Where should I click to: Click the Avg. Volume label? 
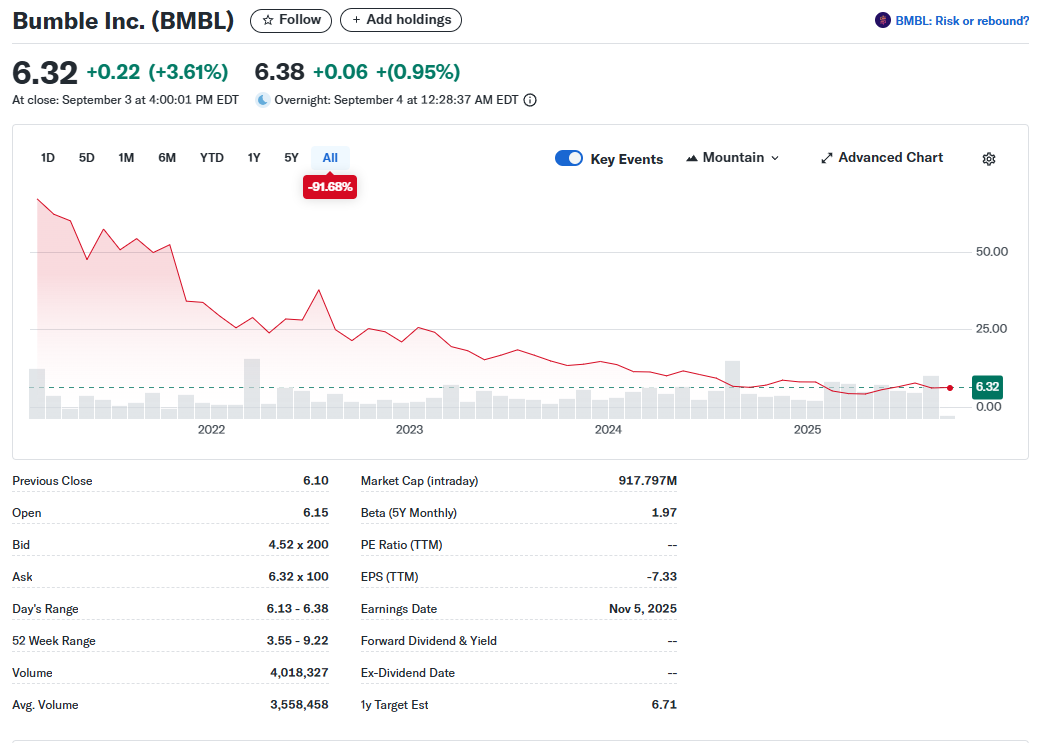pyautogui.click(x=45, y=704)
